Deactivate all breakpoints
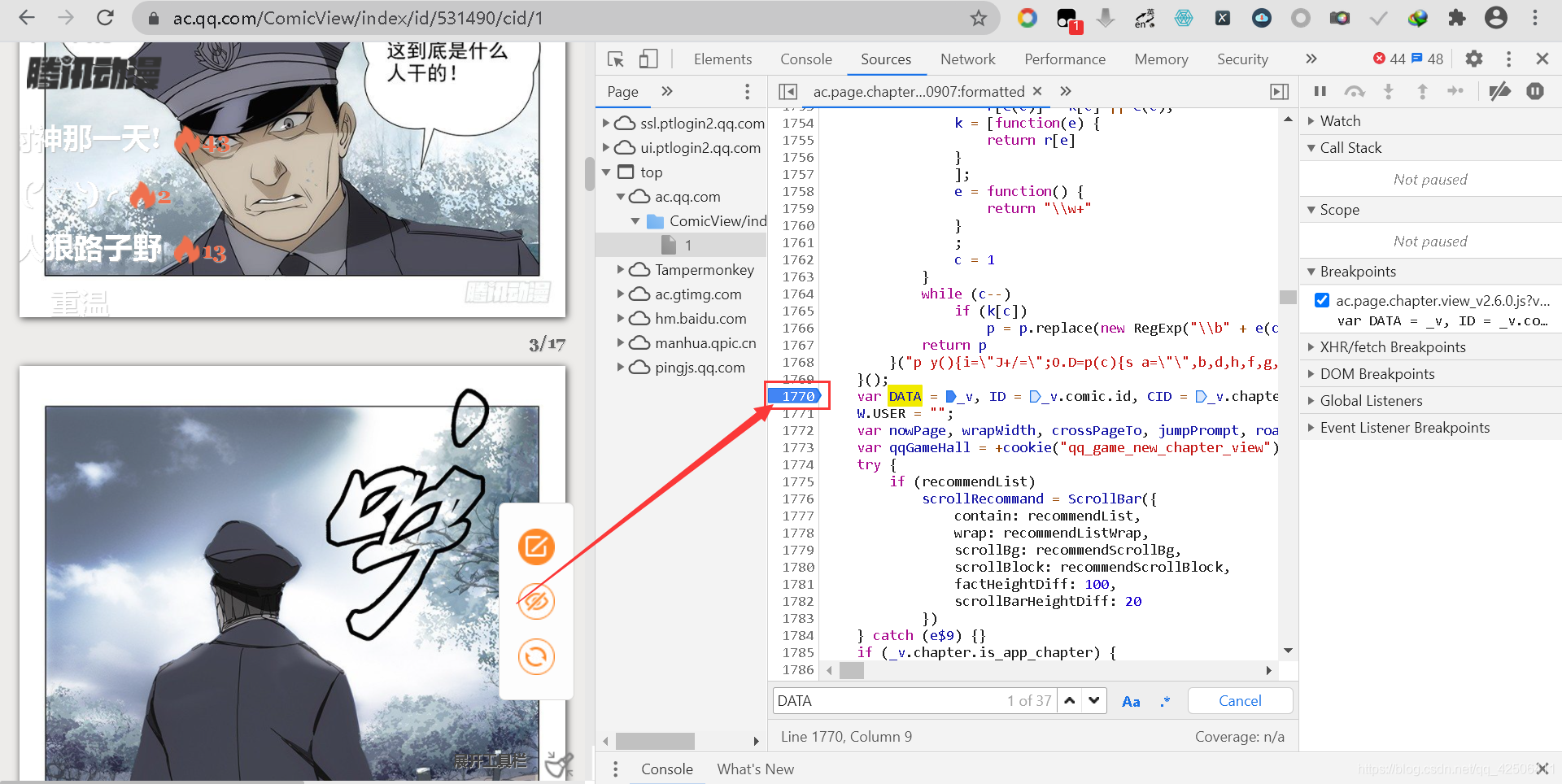This screenshot has width=1562, height=784. [1499, 91]
